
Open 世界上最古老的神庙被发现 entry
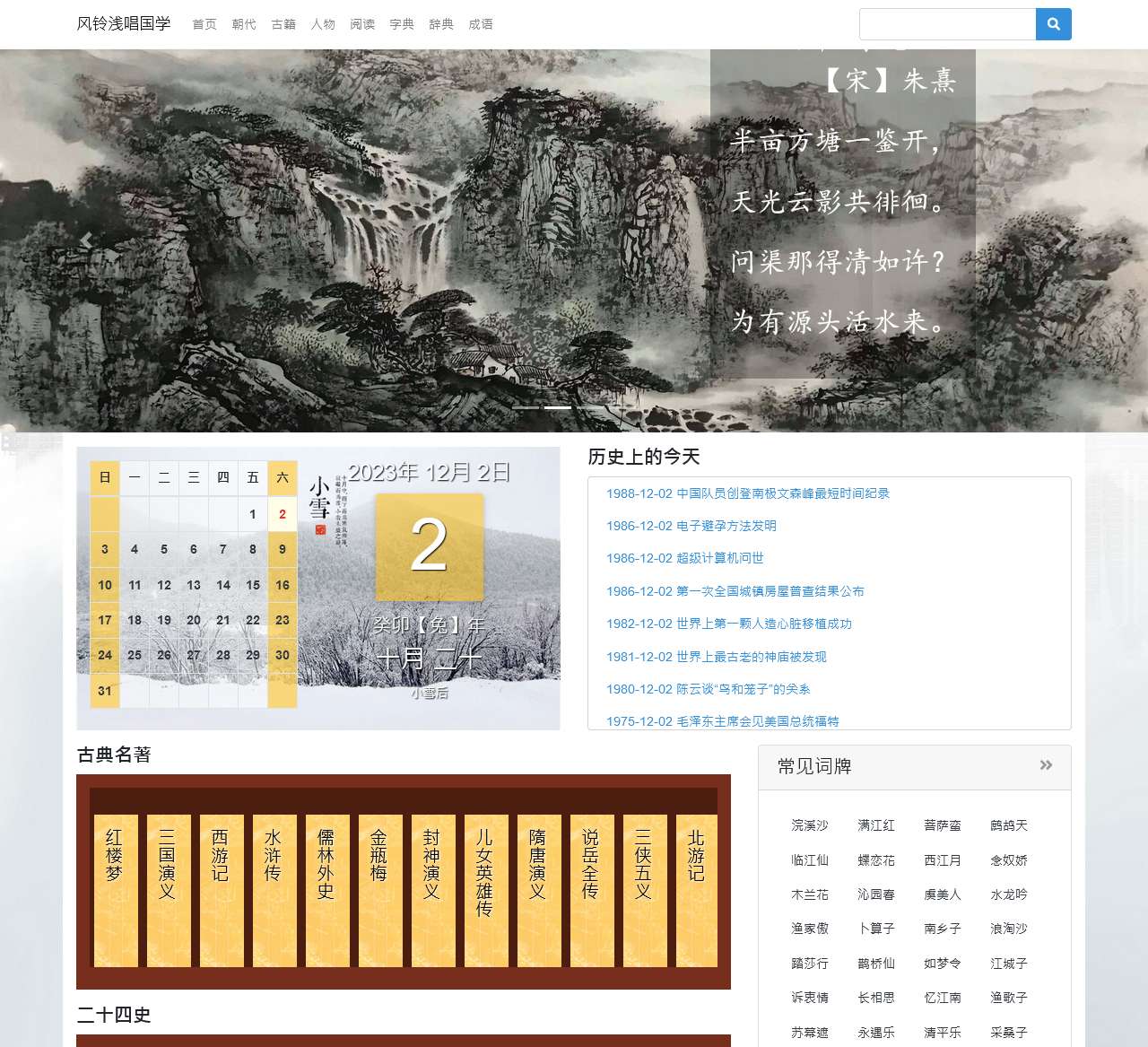click(717, 657)
